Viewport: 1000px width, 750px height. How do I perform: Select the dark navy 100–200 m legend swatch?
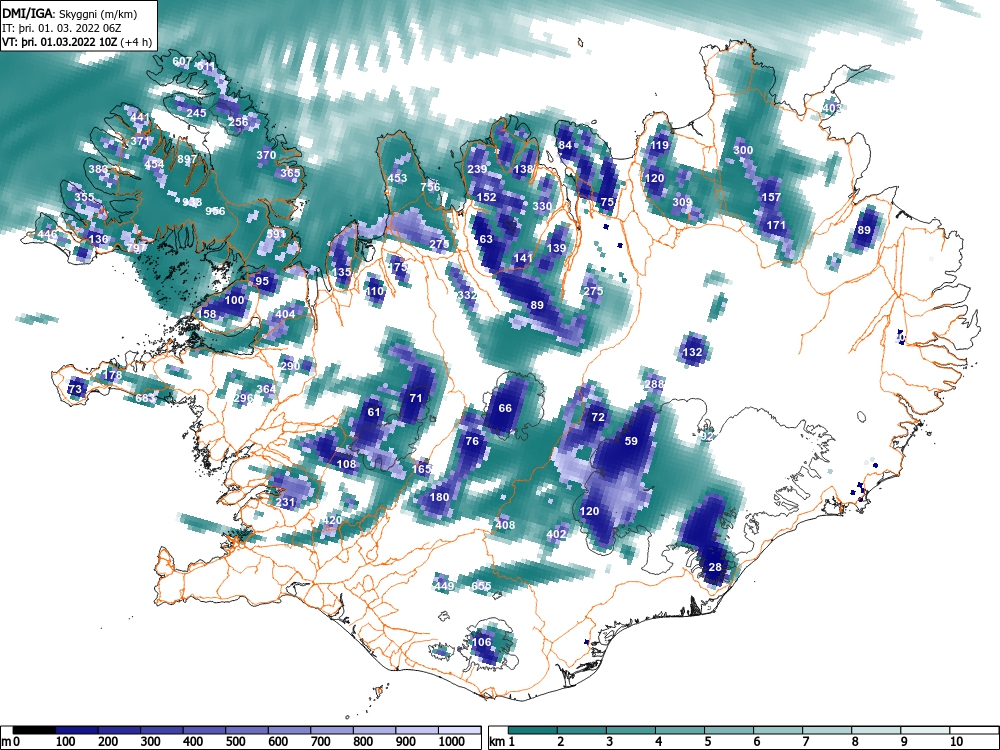click(77, 730)
